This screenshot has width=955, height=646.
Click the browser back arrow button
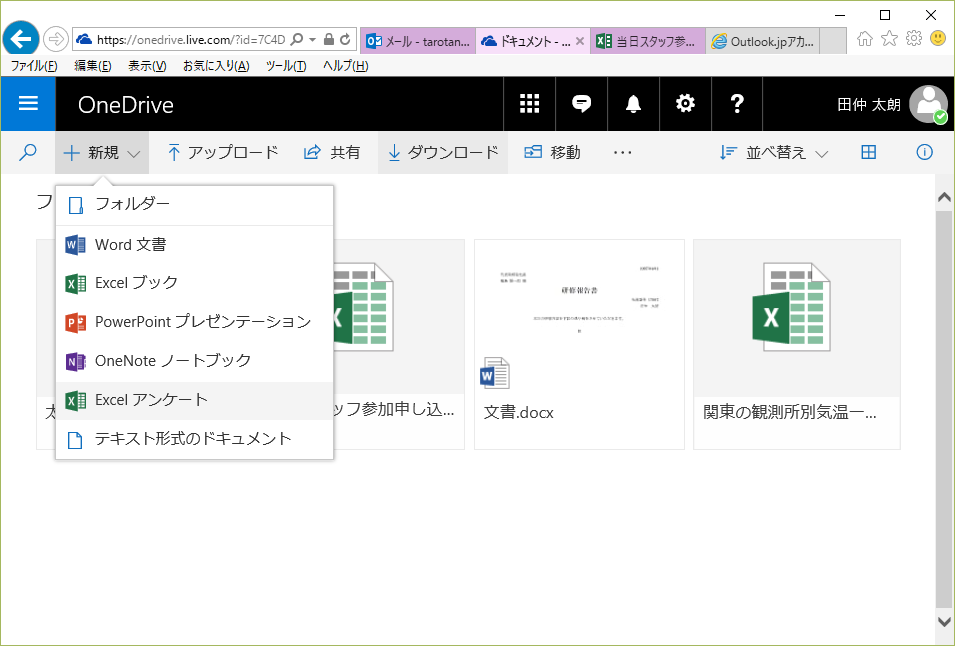click(x=21, y=40)
